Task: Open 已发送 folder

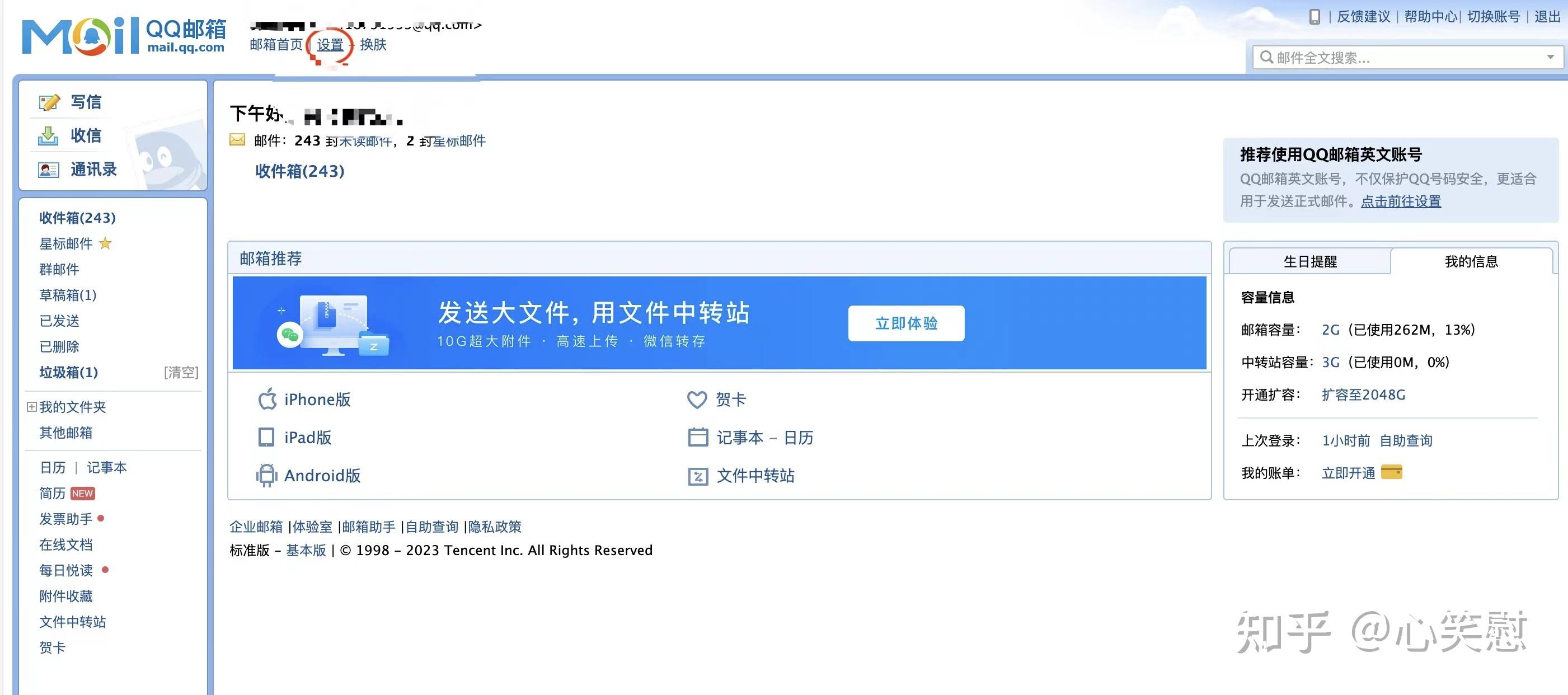Action: click(x=59, y=321)
